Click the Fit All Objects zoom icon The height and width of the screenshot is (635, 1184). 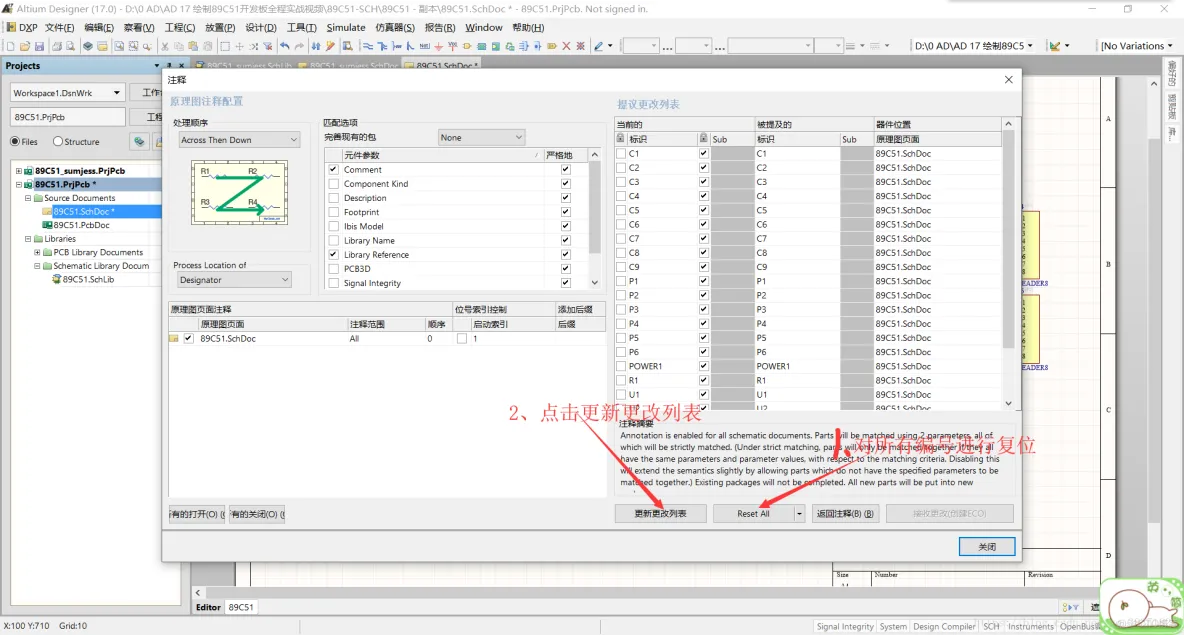[x=119, y=46]
